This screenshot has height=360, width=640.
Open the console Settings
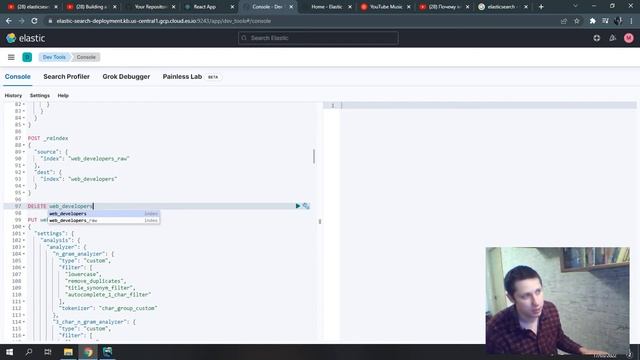tap(40, 96)
